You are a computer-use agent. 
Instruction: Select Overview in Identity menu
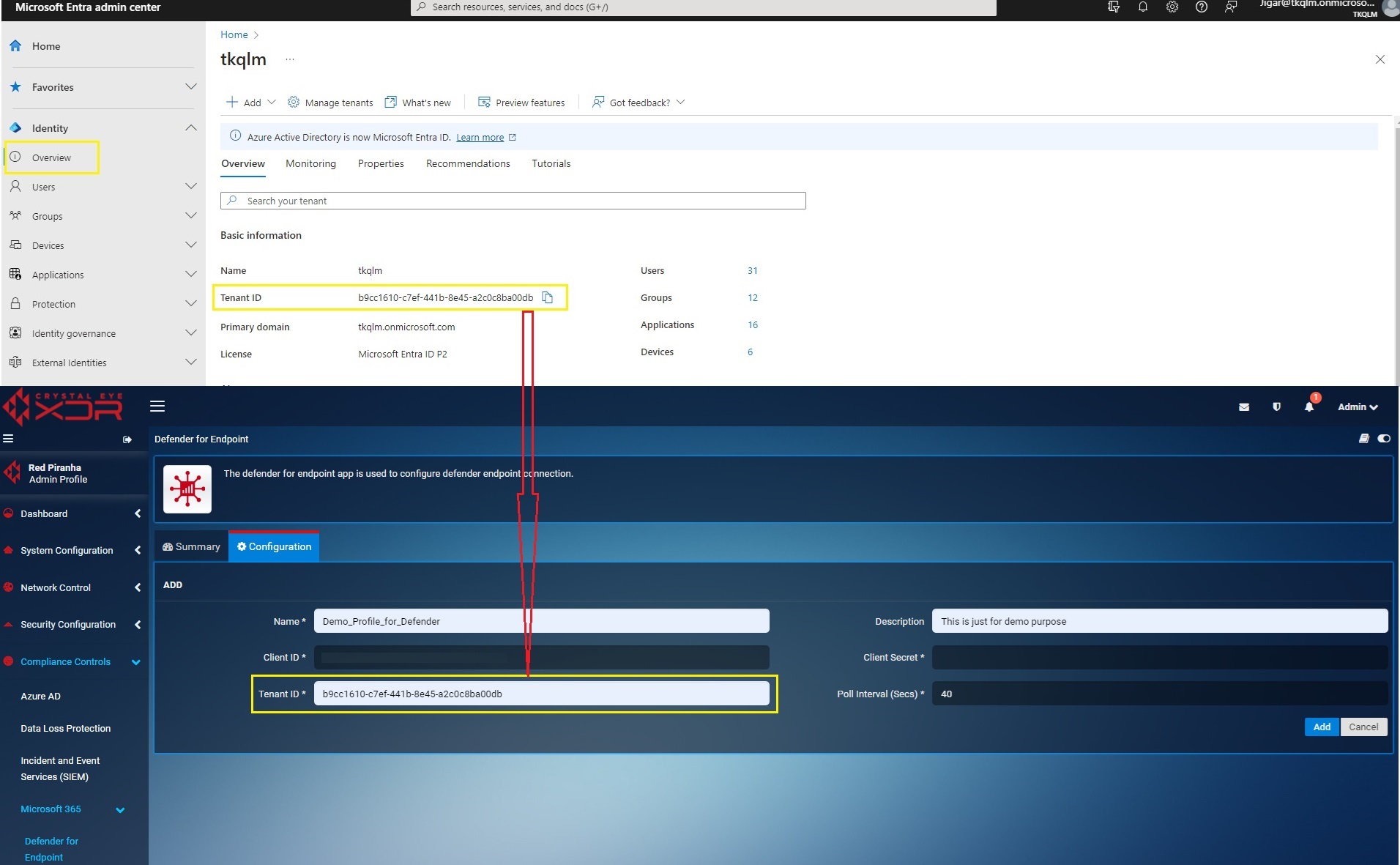click(x=52, y=157)
